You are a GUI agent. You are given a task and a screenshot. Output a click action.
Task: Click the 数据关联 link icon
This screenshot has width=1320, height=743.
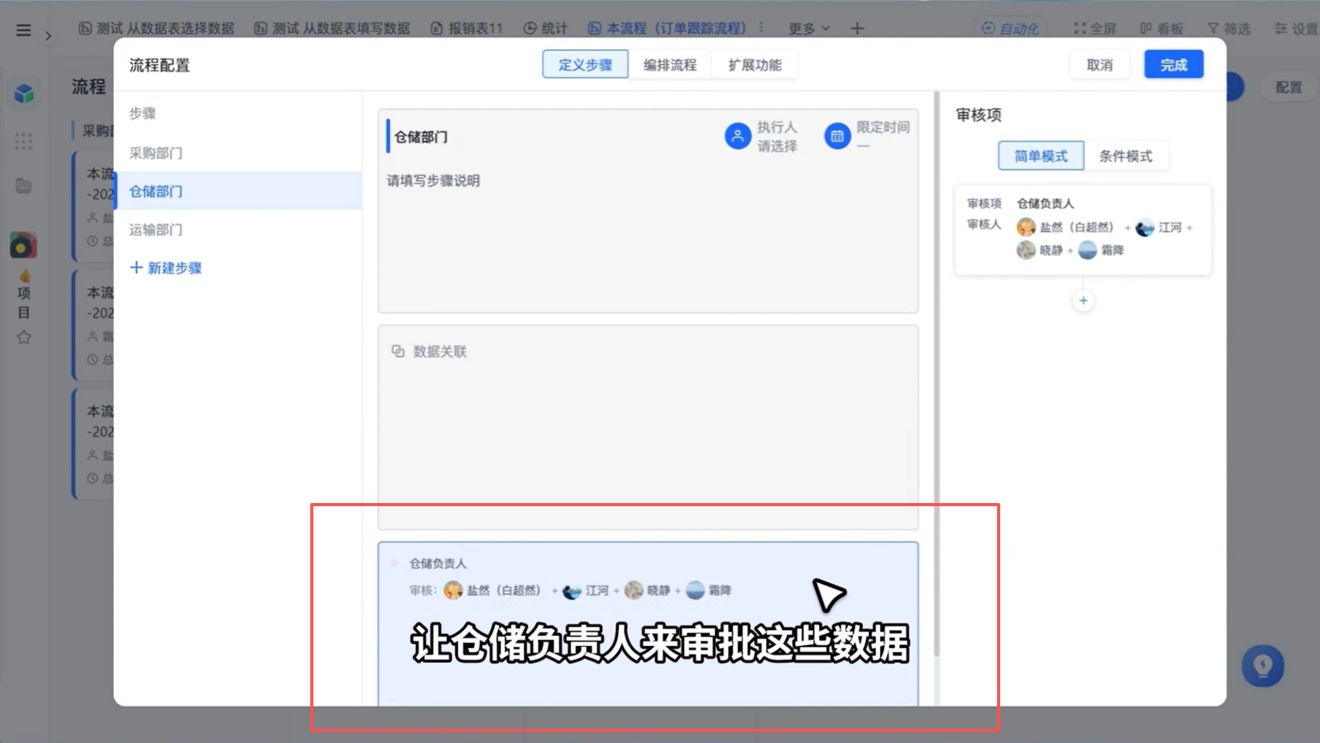(398, 351)
